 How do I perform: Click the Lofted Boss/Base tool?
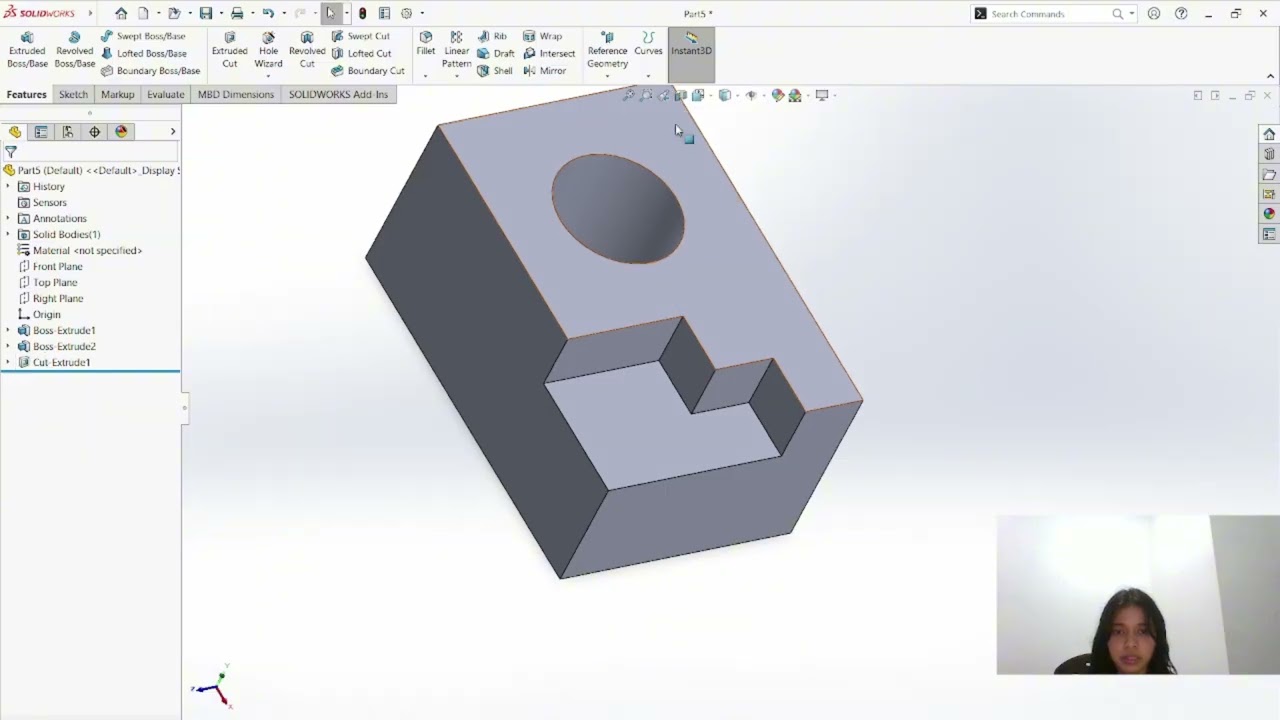pos(143,53)
